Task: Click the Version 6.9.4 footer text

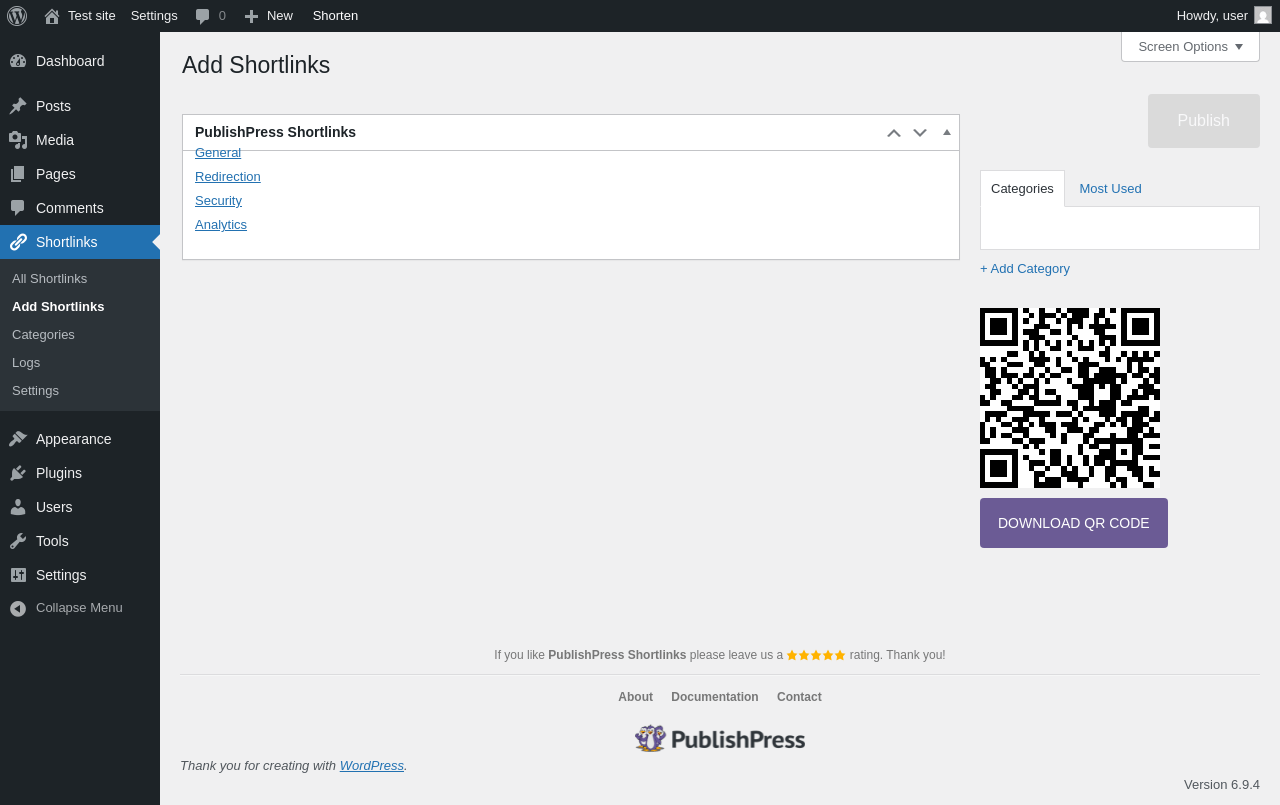Action: [1222, 785]
